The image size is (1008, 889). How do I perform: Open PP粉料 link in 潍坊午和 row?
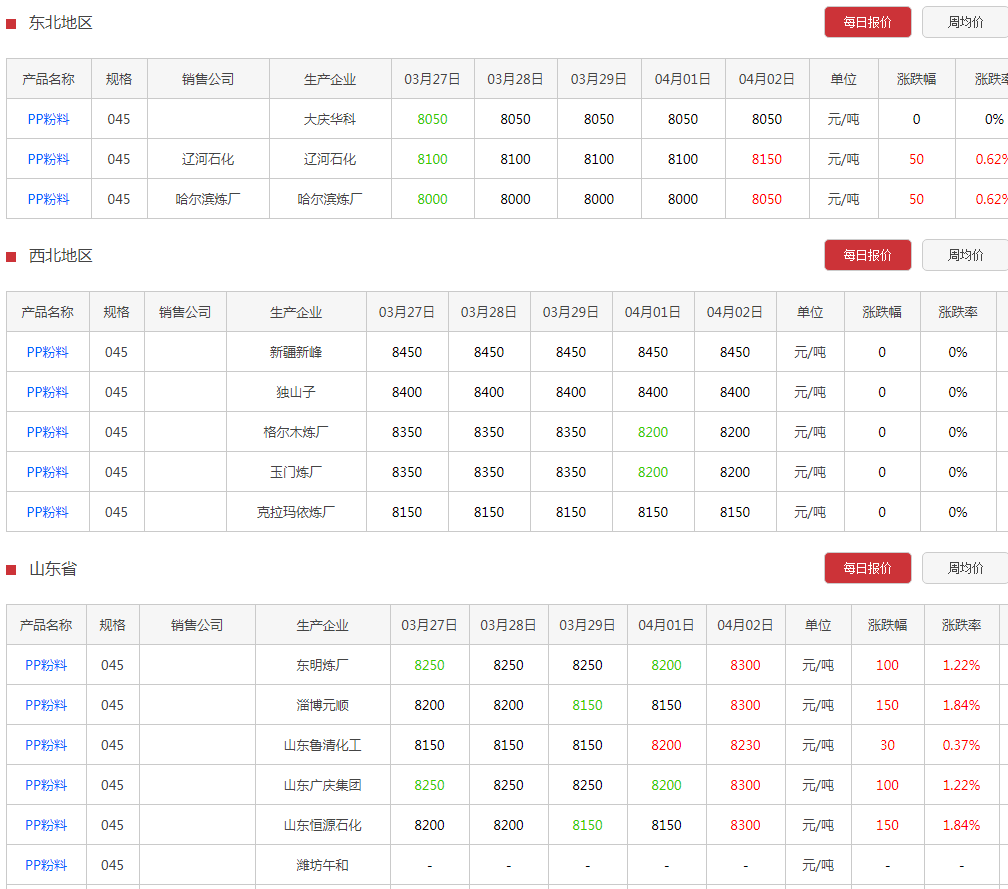coord(46,865)
